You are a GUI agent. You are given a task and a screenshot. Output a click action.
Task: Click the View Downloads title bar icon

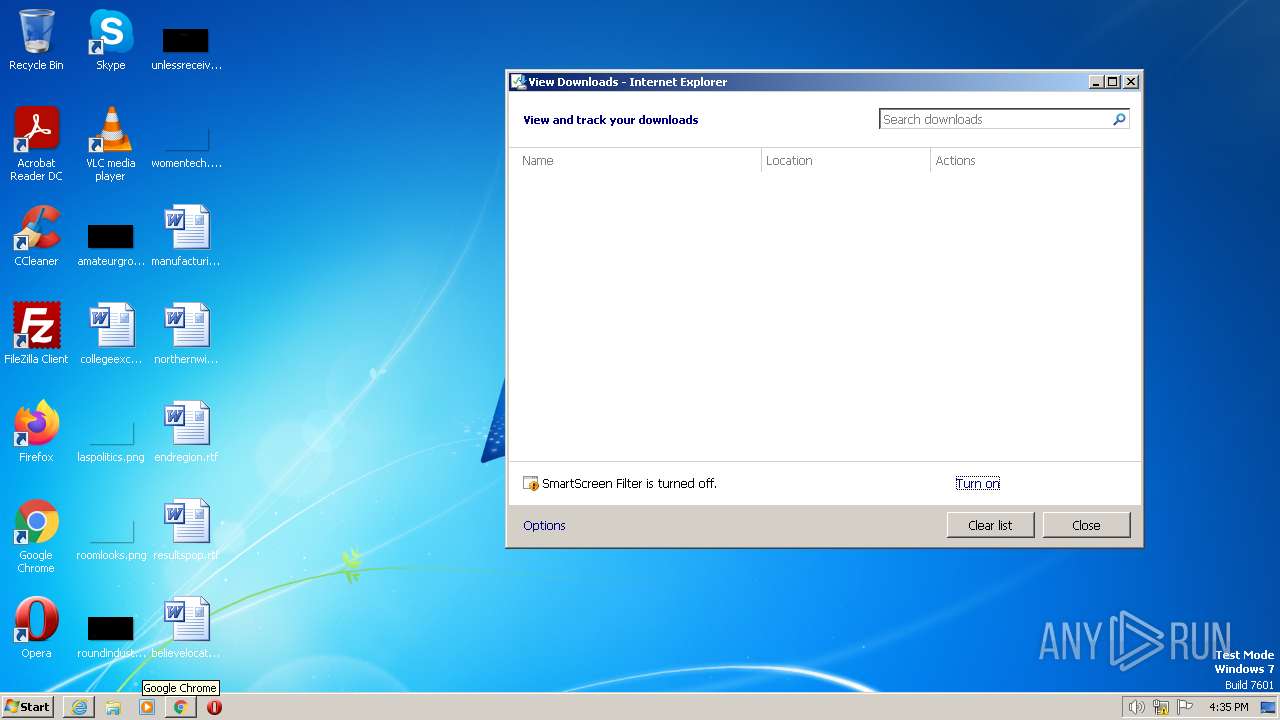518,82
